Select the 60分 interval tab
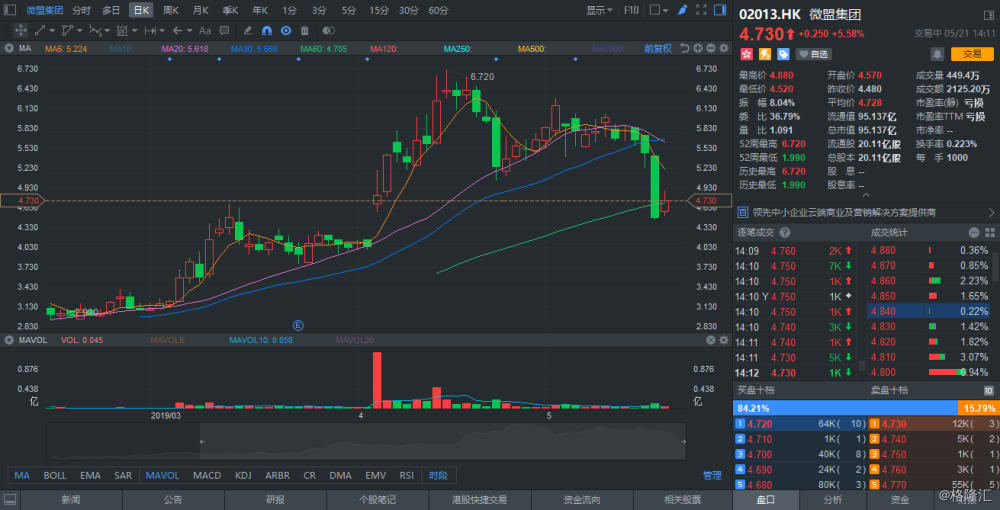 coord(438,10)
